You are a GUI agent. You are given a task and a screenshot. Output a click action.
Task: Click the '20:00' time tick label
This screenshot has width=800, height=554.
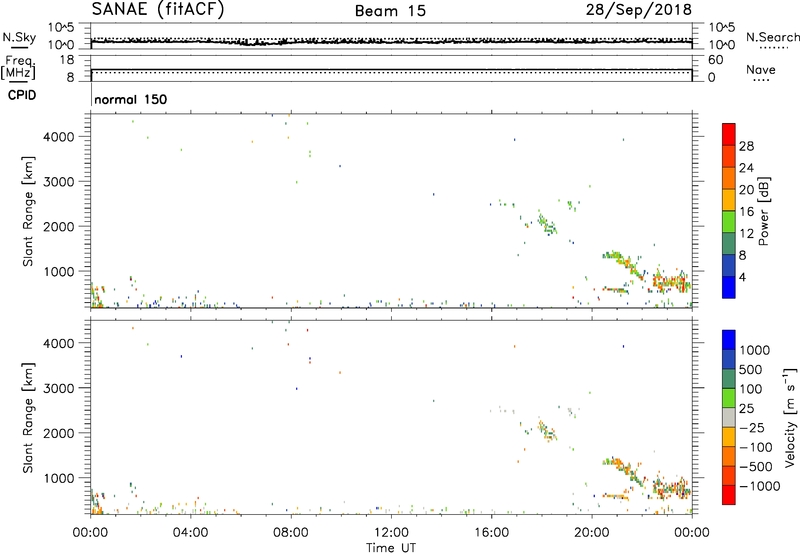(x=592, y=533)
